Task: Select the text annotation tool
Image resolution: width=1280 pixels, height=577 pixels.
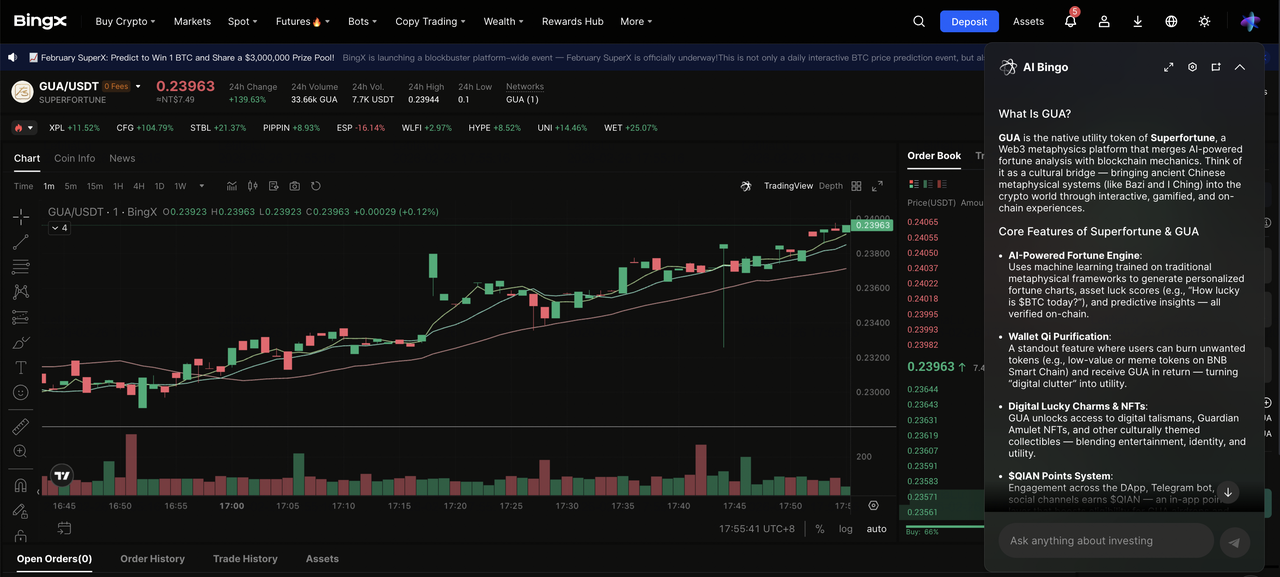Action: (20, 368)
